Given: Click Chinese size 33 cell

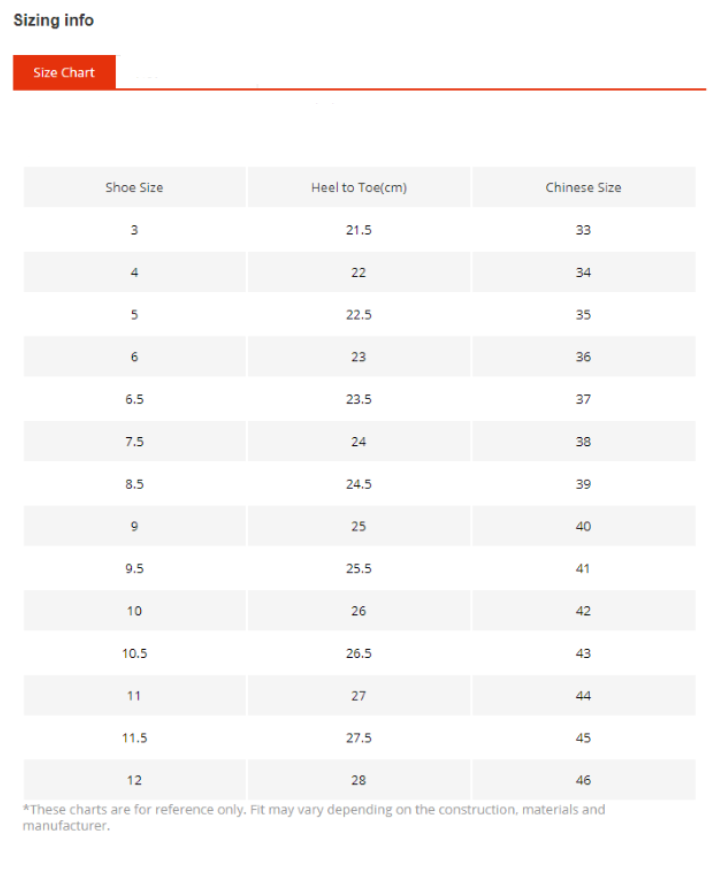Looking at the screenshot, I should pos(584,230).
